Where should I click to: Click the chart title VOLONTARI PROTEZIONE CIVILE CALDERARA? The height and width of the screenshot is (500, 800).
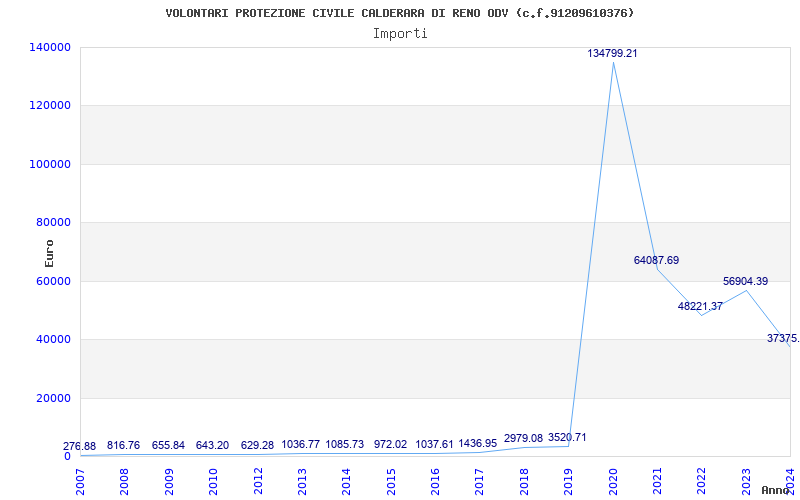(x=399, y=13)
